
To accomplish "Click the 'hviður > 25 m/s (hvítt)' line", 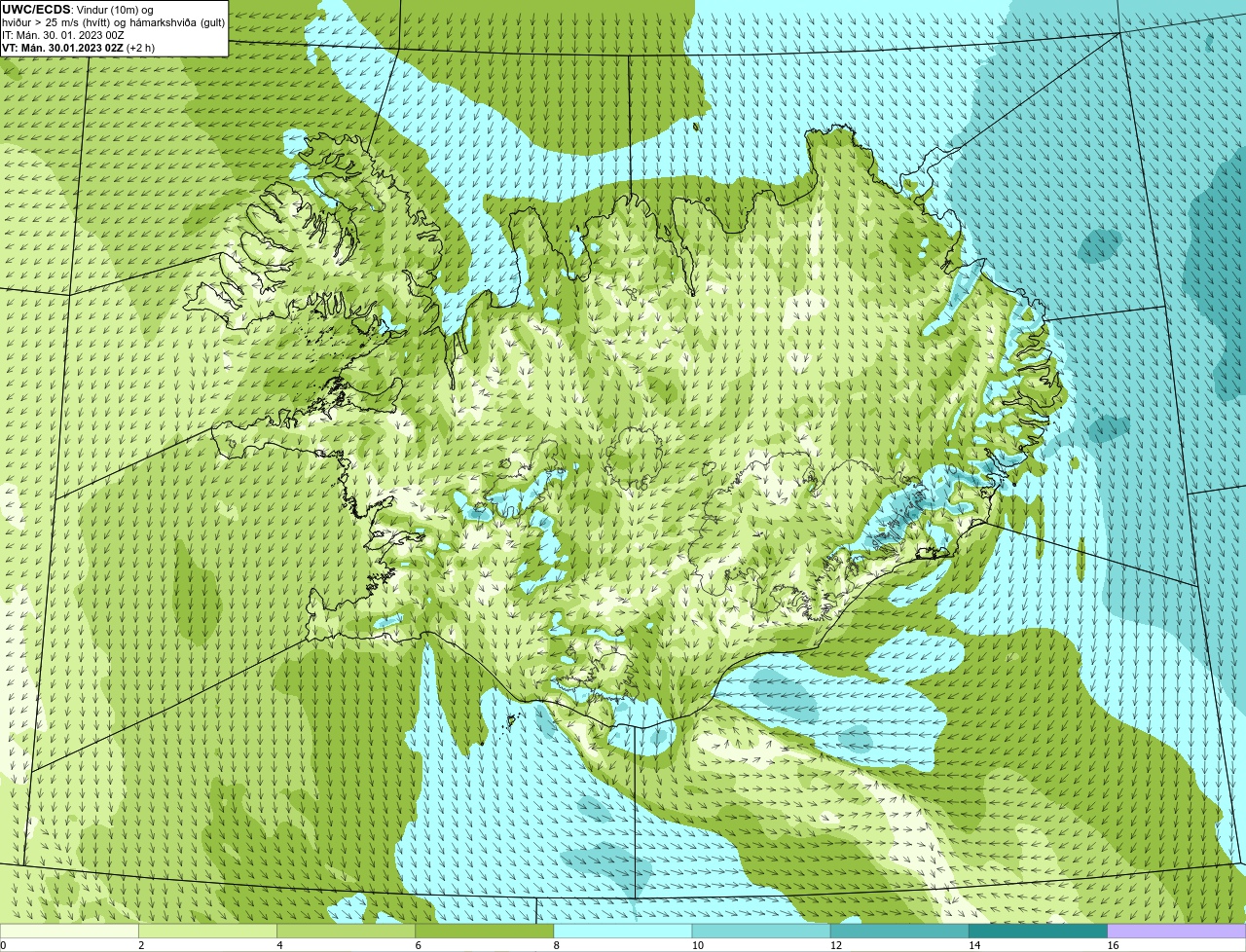I will point(56,22).
